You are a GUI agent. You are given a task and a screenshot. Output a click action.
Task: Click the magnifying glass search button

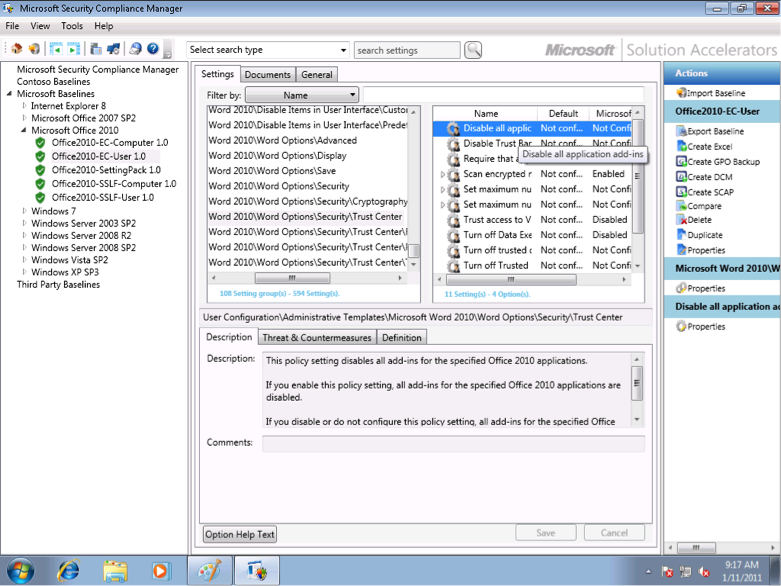click(473, 50)
